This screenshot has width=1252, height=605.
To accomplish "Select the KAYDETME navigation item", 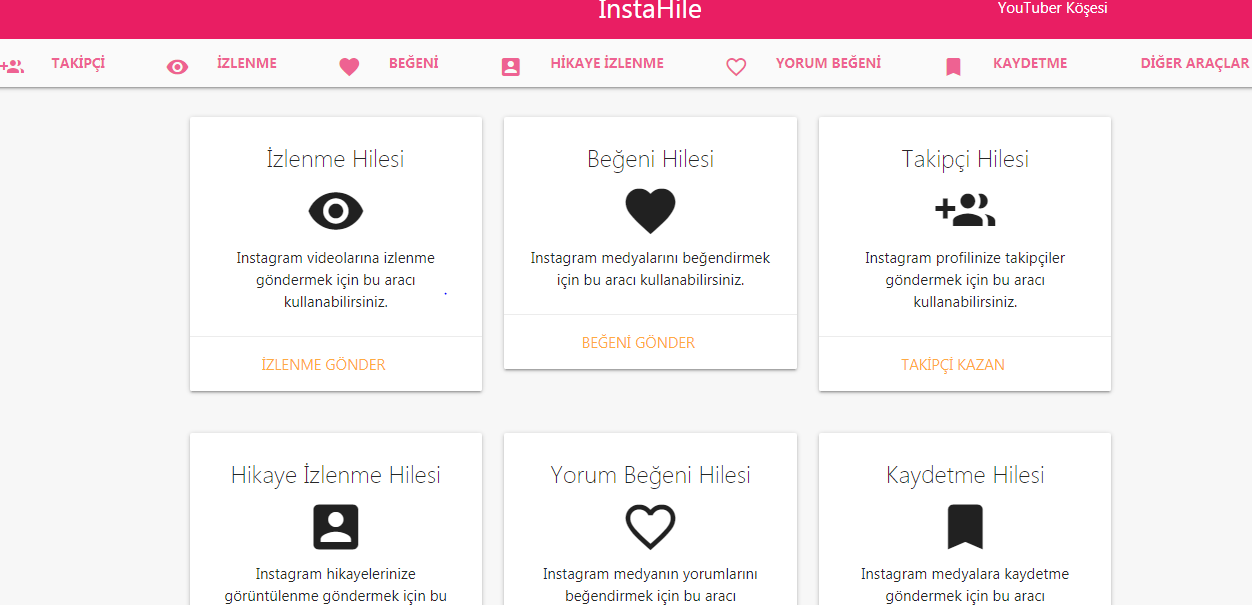I will (x=1030, y=63).
